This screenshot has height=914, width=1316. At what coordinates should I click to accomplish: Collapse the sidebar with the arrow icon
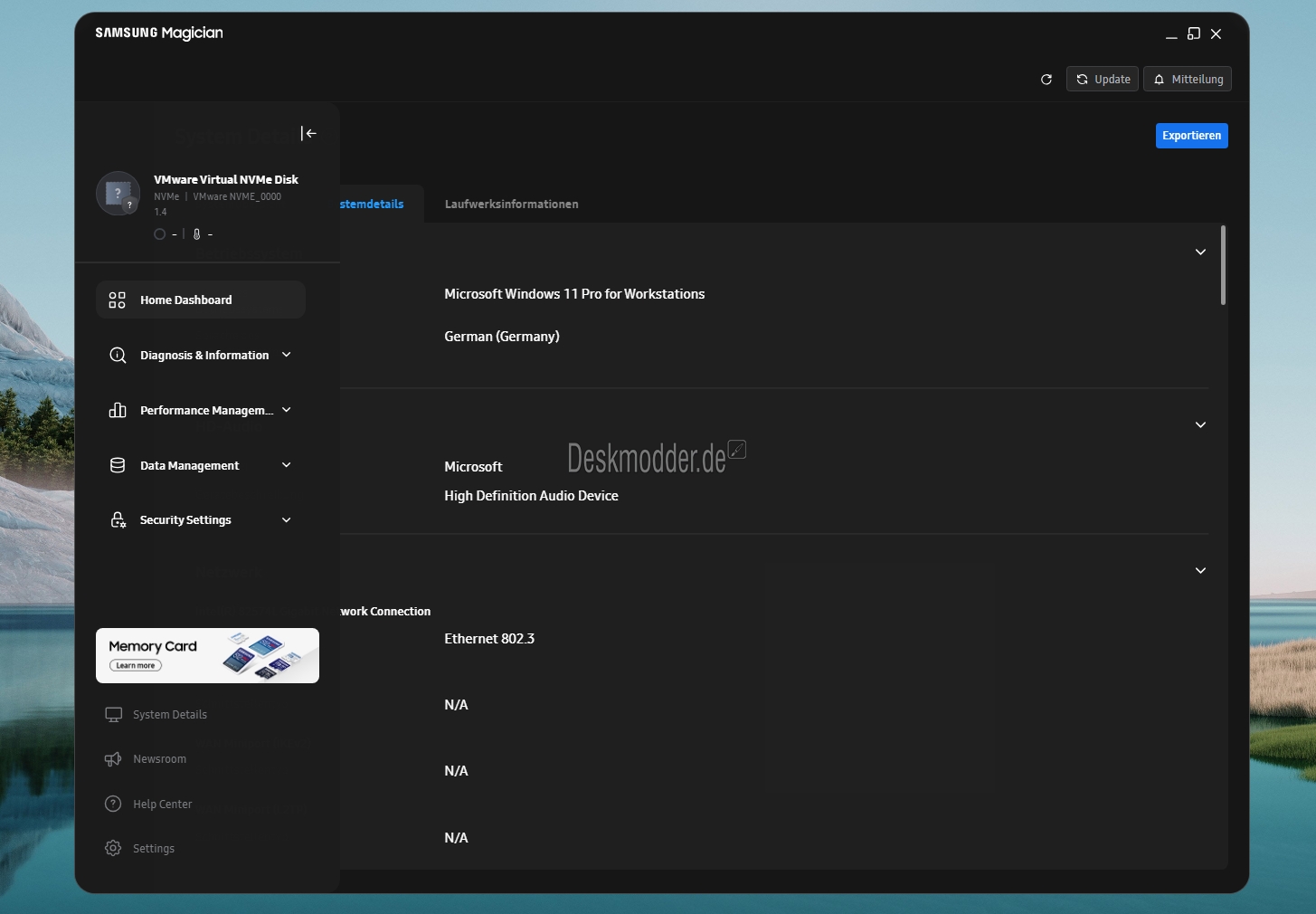point(309,133)
